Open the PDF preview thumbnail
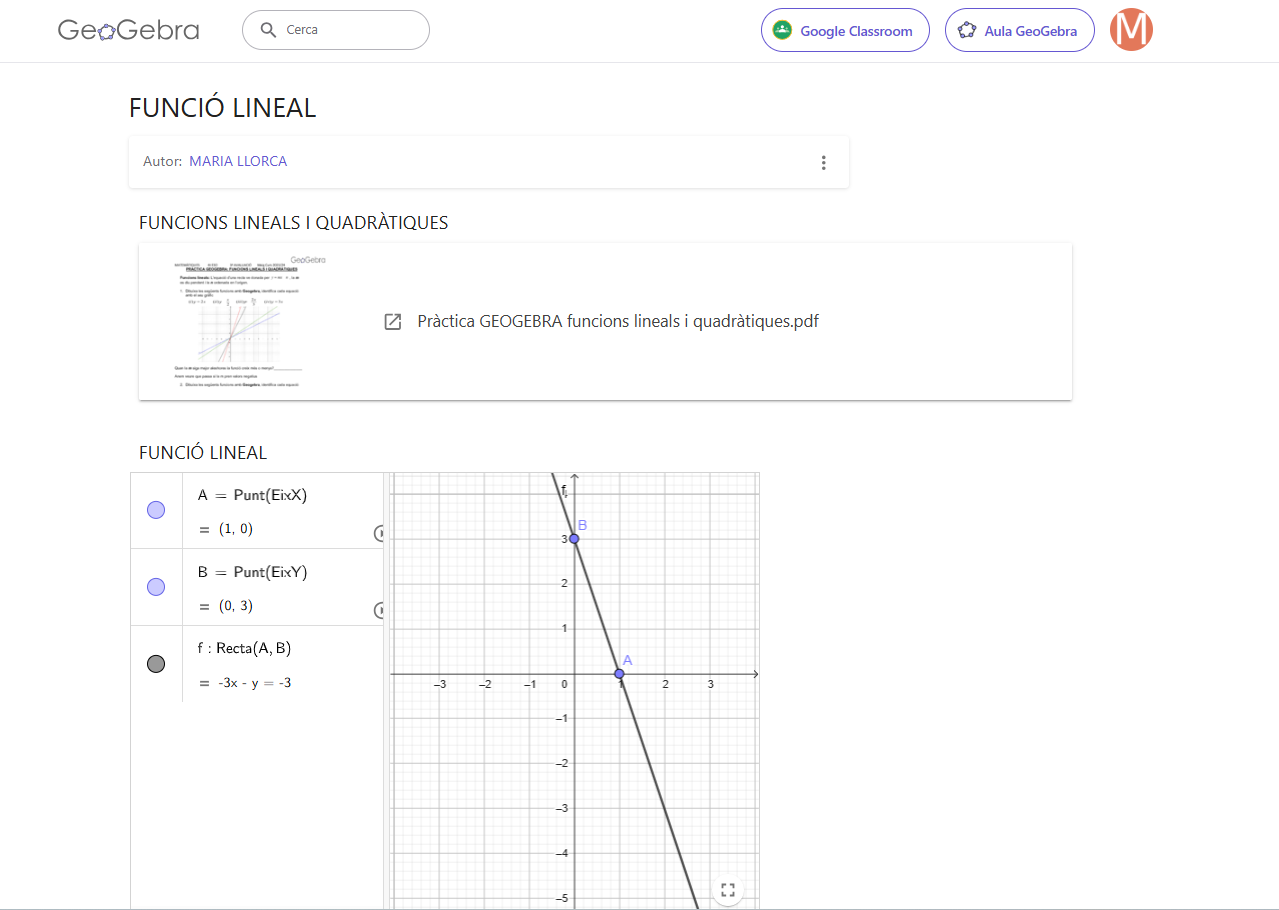The image size is (1279, 910). [249, 321]
